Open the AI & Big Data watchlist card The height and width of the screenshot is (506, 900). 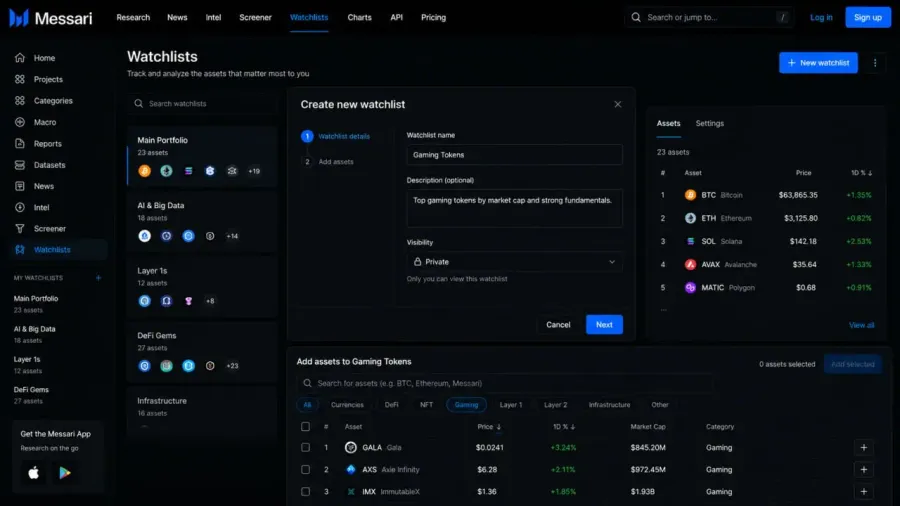[202, 221]
